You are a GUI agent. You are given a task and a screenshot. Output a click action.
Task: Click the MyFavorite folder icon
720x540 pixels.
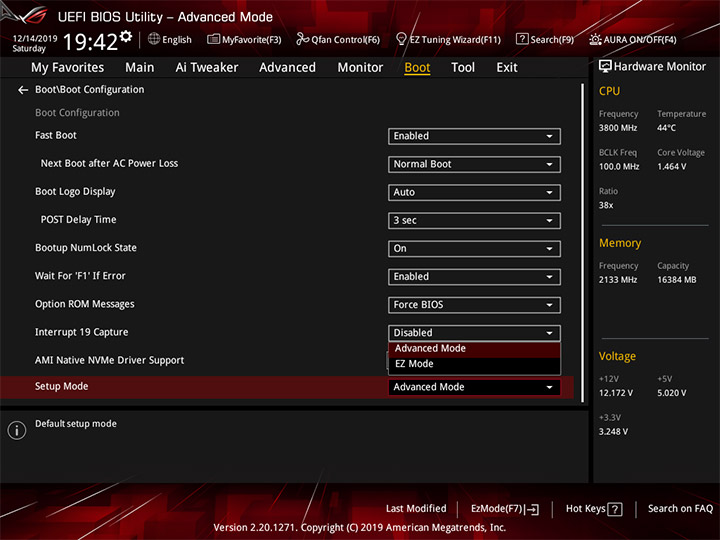[213, 39]
